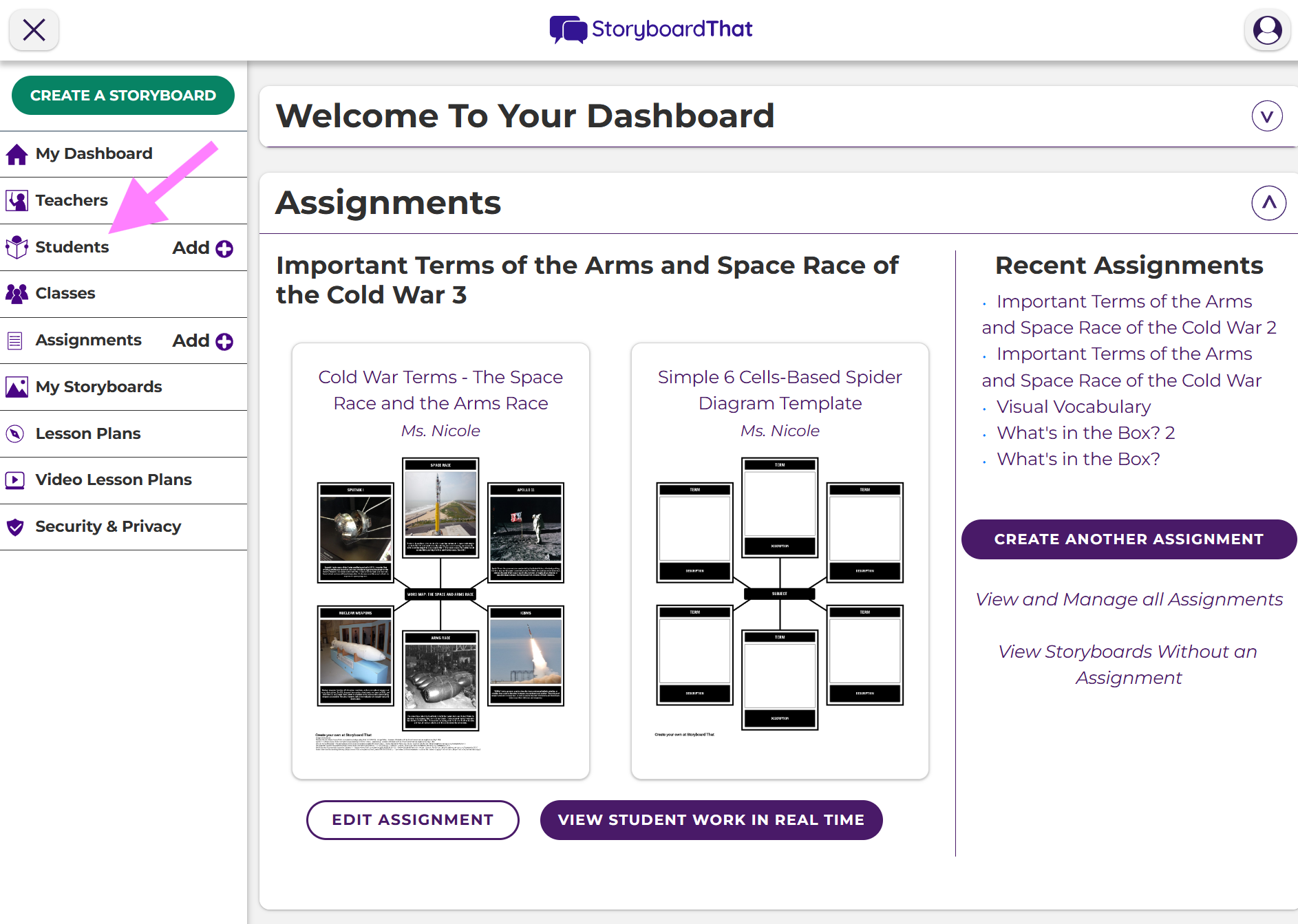
Task: Click the My Dashboard home icon
Action: click(17, 154)
